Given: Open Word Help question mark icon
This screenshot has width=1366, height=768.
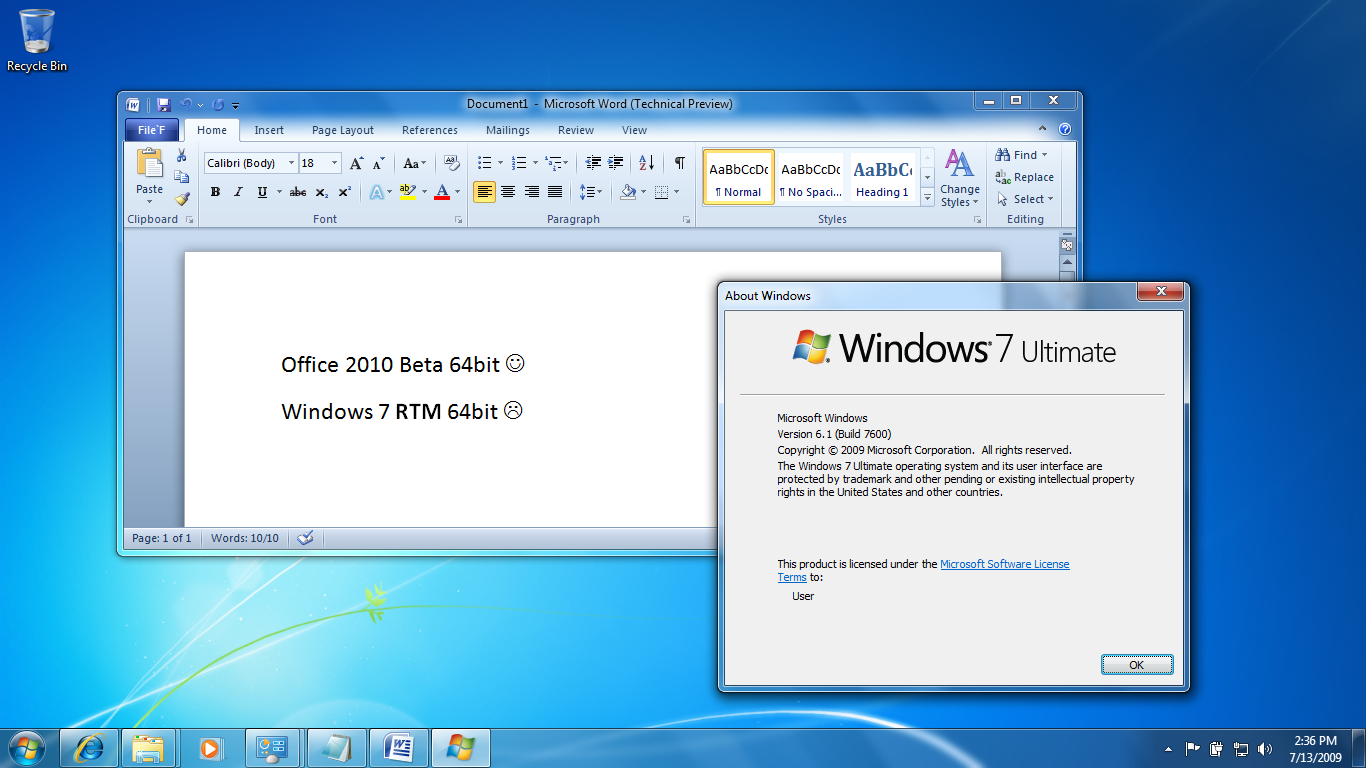Looking at the screenshot, I should [x=1065, y=129].
